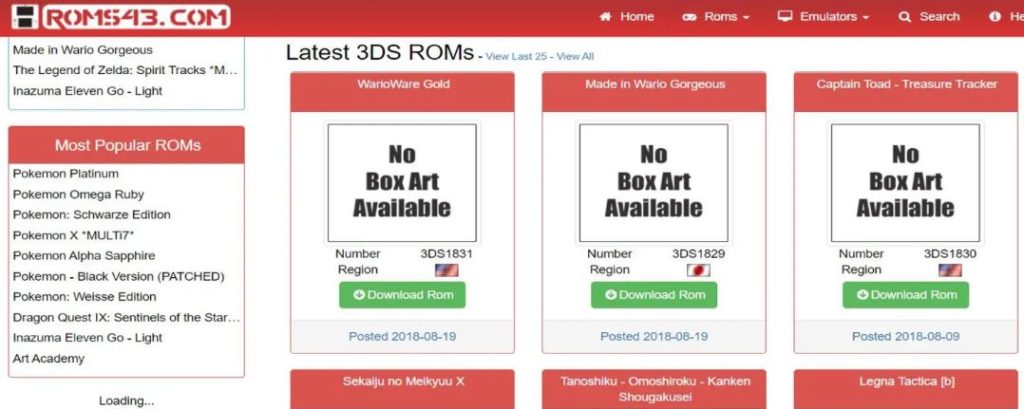
Task: Click the US flag under Captain Toad
Action: pyautogui.click(x=950, y=270)
